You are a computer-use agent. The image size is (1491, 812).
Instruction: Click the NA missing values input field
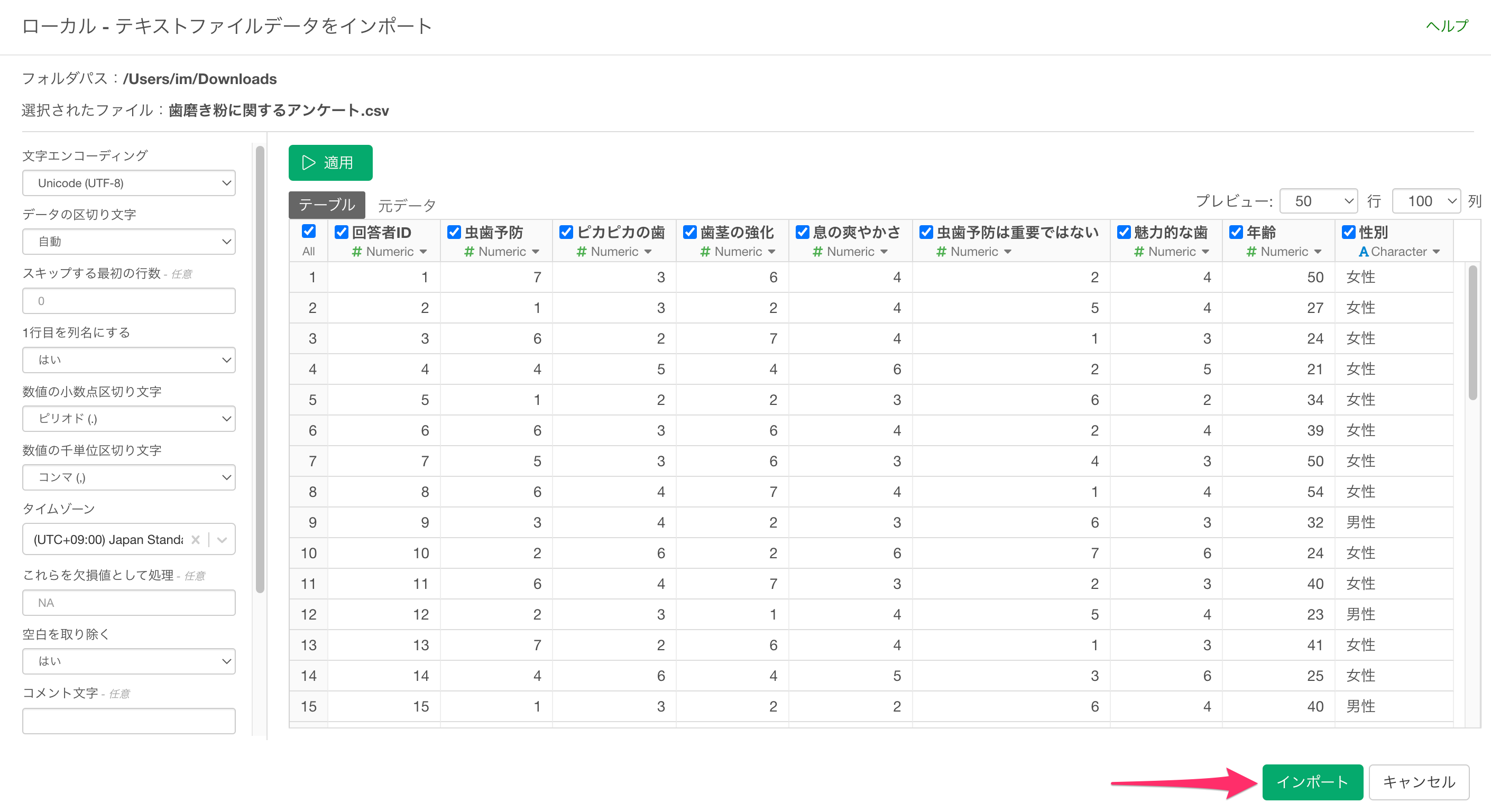point(128,603)
